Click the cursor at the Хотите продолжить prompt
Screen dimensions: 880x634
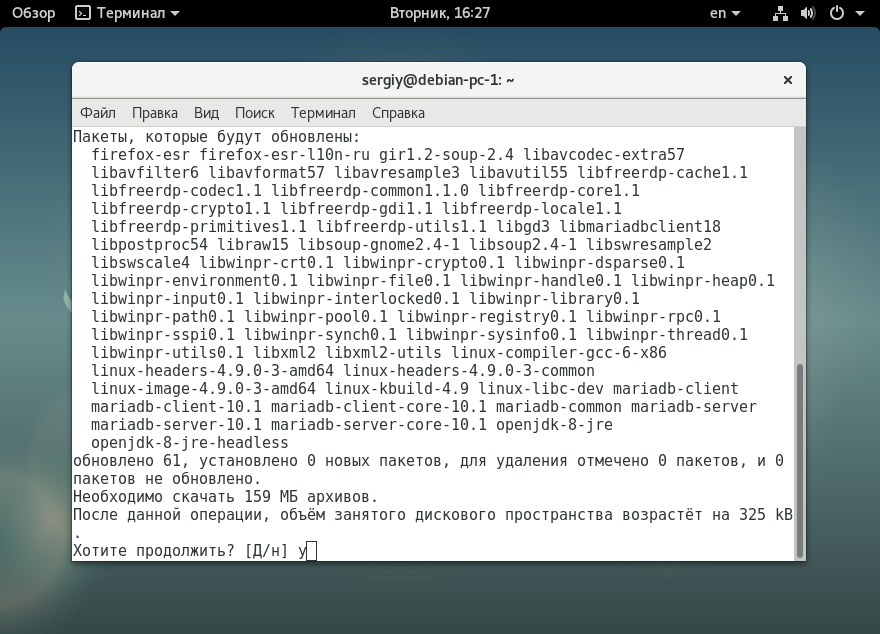coord(312,551)
